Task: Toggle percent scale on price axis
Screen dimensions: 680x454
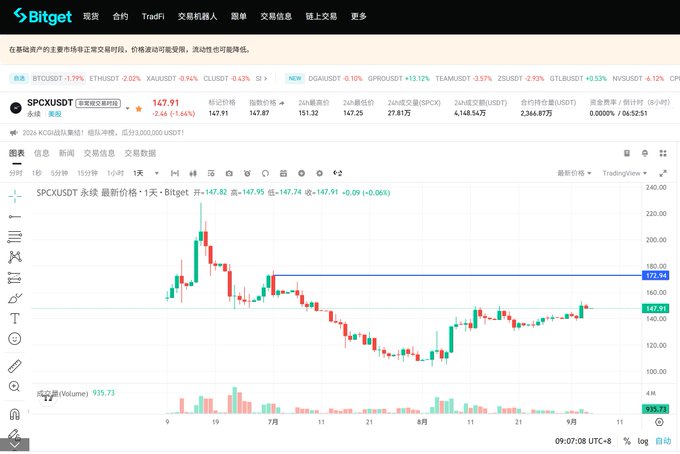Action: (627, 441)
